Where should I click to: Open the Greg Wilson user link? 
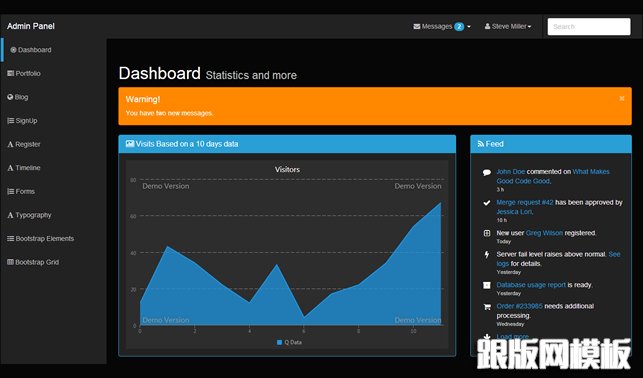tap(544, 233)
